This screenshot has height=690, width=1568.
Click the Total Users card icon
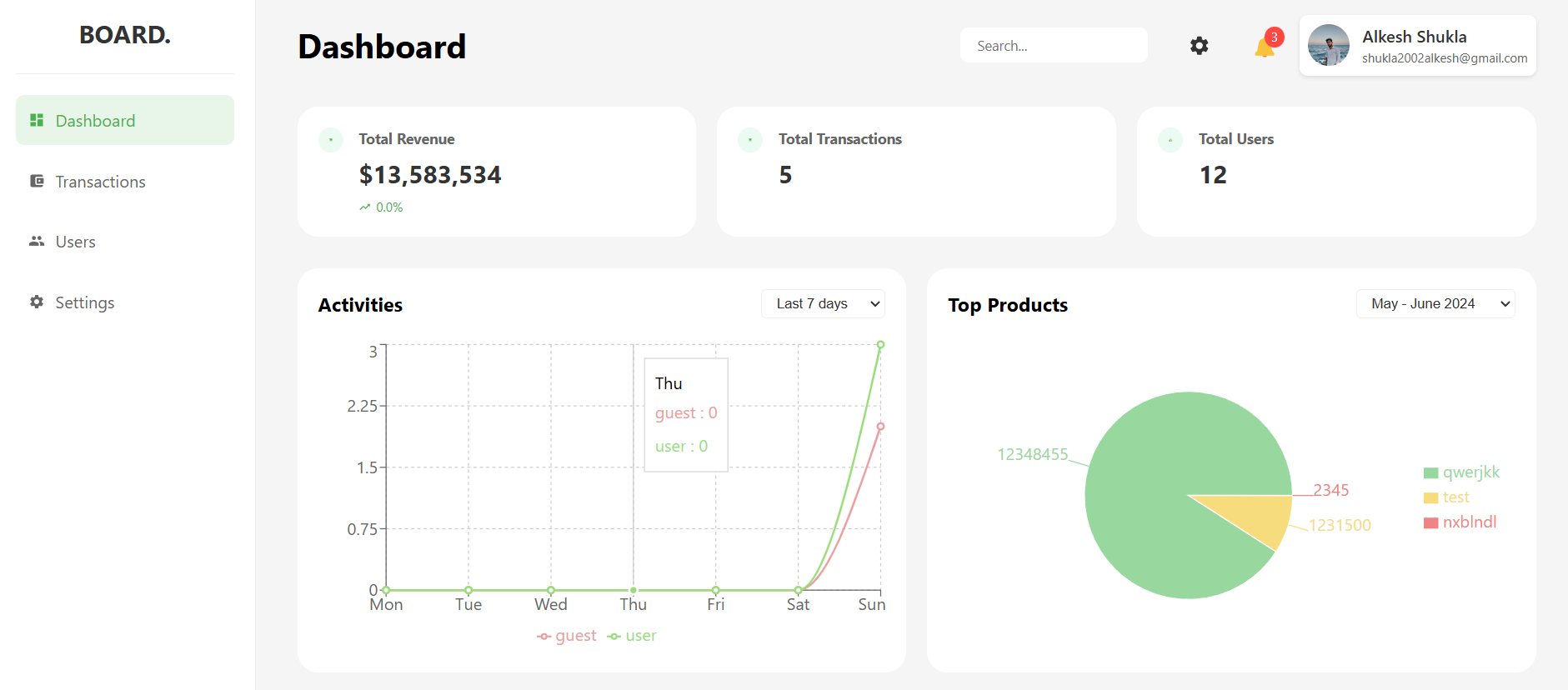[x=1170, y=140]
